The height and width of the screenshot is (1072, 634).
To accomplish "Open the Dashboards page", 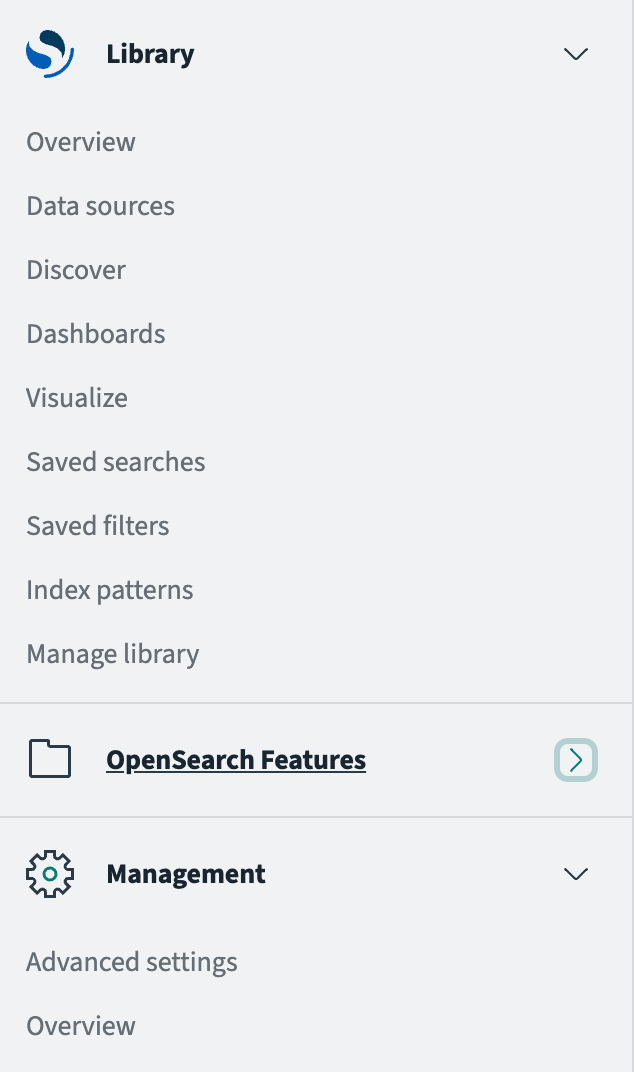I will (95, 333).
